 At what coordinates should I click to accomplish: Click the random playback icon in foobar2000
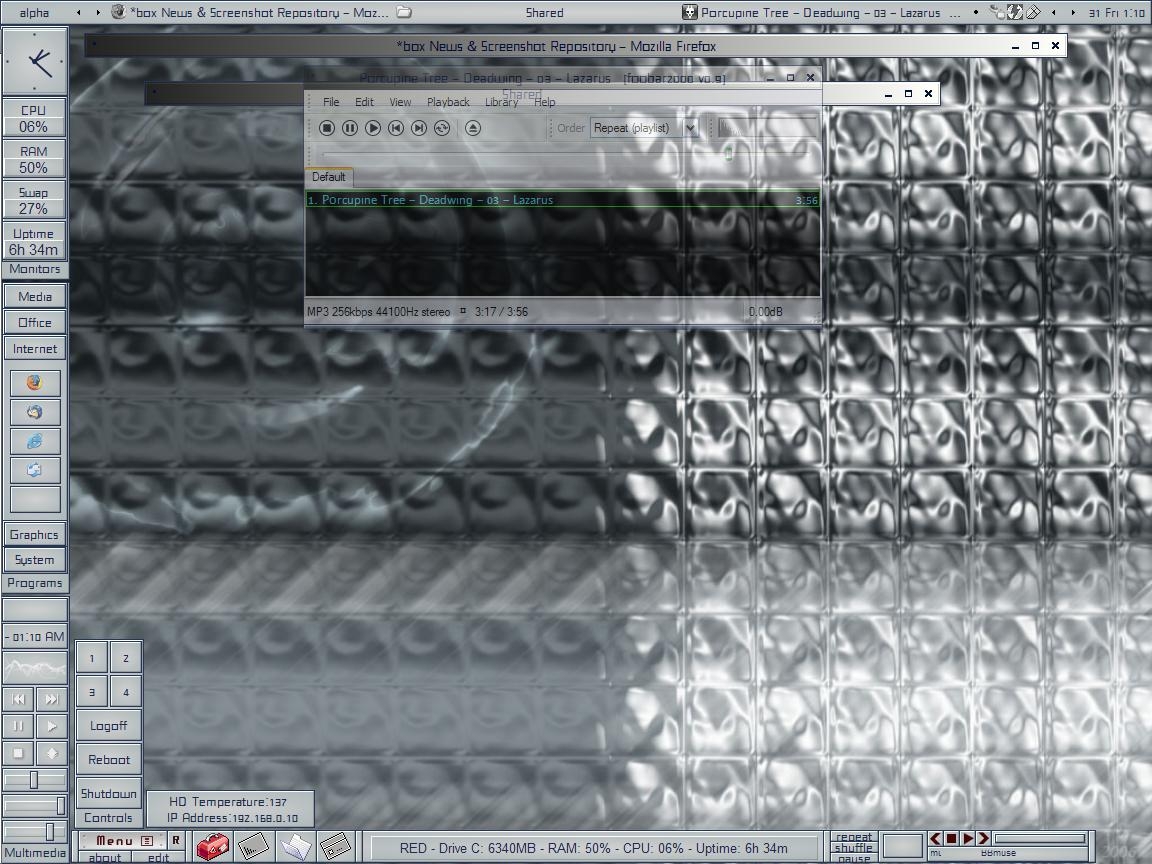tap(442, 128)
